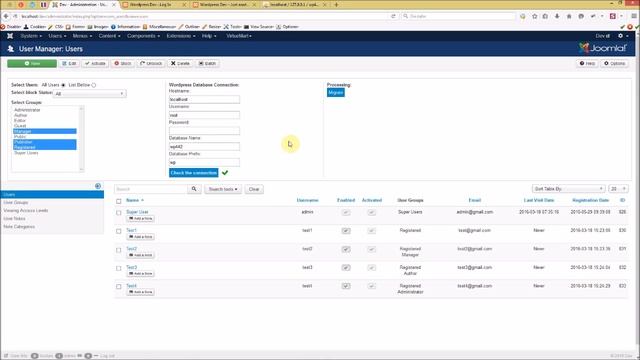Click the browser back arrow

(6, 16)
